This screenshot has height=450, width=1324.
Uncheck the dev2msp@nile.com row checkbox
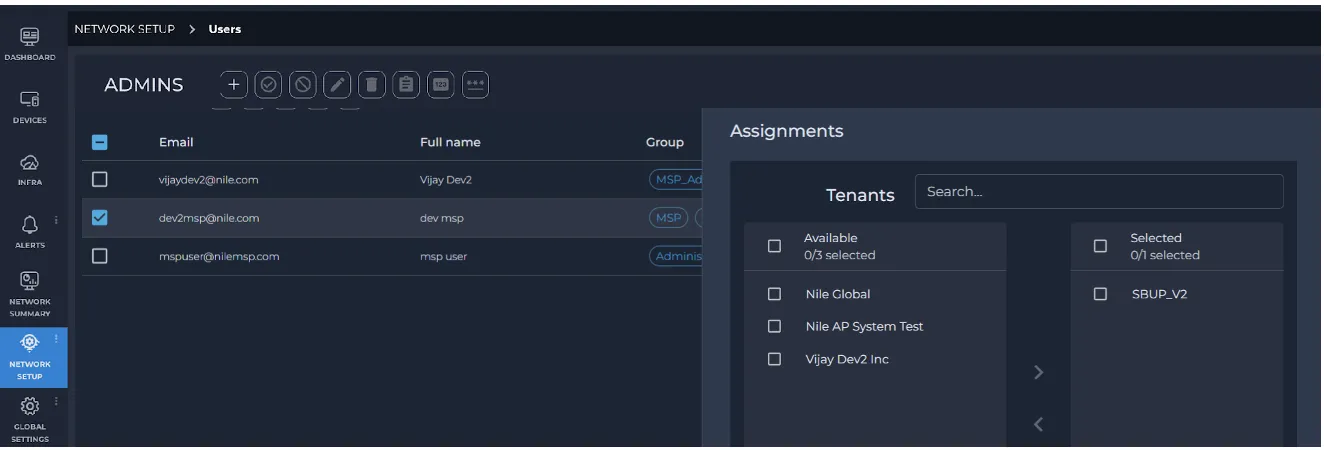[100, 217]
